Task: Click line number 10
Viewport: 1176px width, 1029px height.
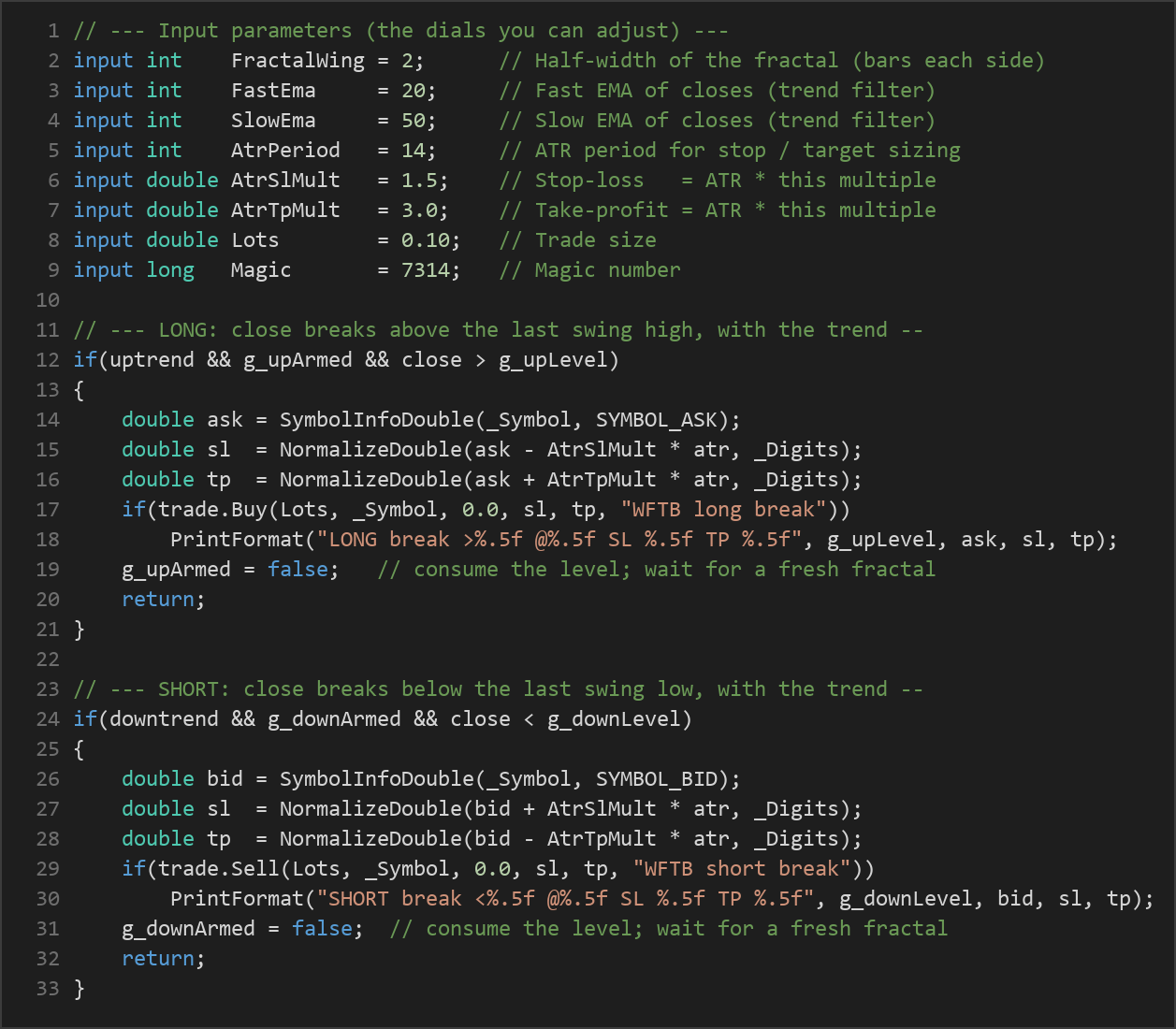Action: point(48,300)
